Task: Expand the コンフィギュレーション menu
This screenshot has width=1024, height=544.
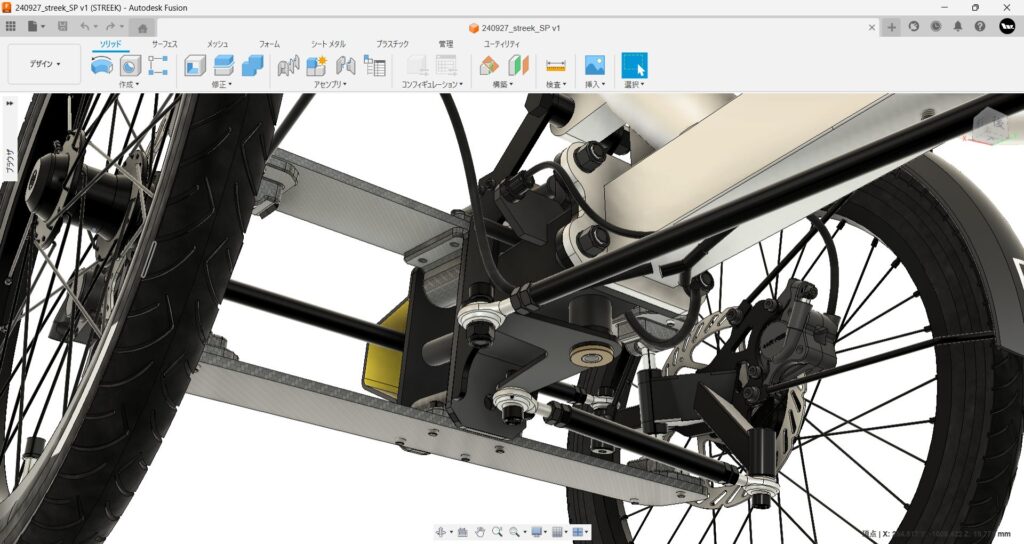Action: pos(432,84)
